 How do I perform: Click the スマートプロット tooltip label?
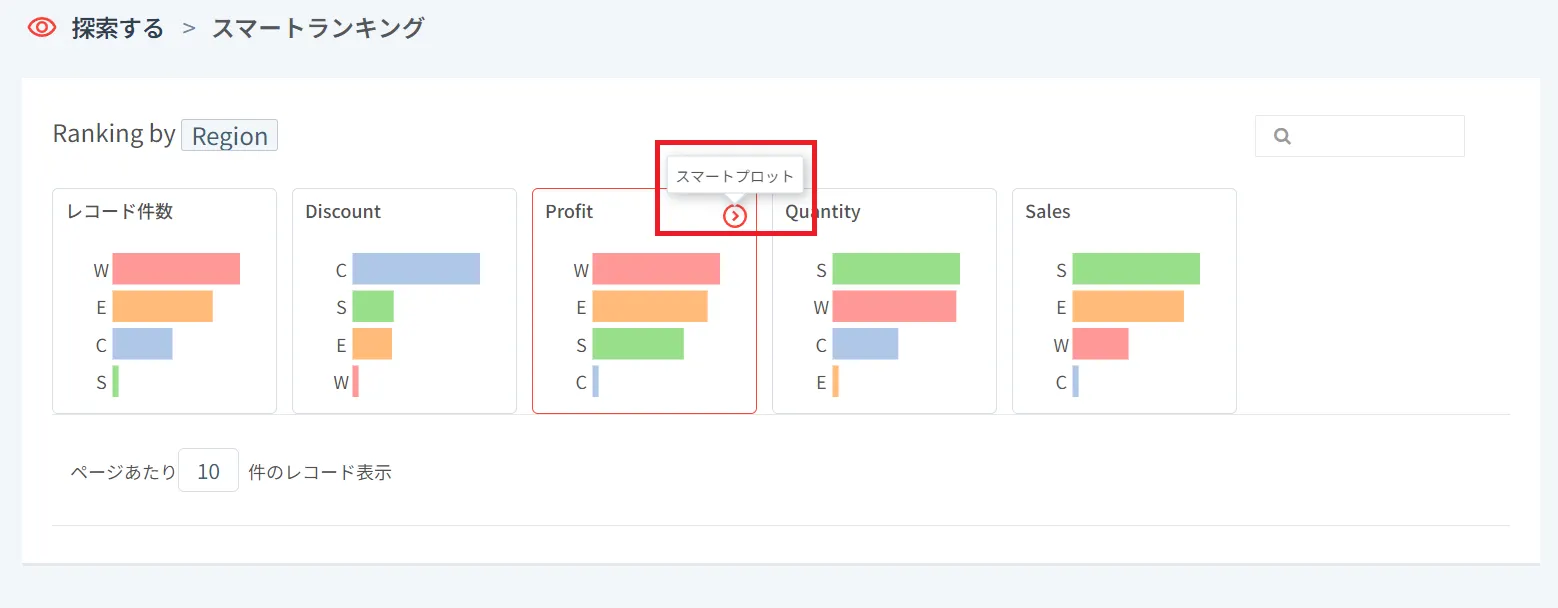click(735, 176)
